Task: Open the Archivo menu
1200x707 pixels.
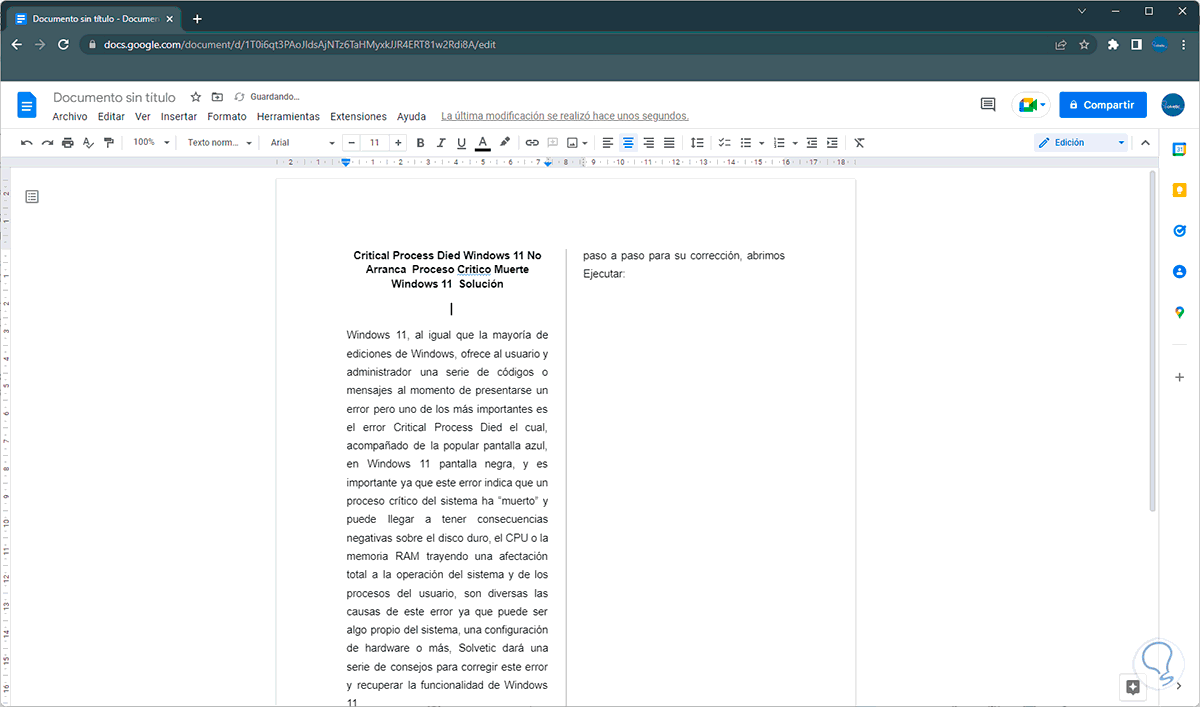Action: coord(70,117)
